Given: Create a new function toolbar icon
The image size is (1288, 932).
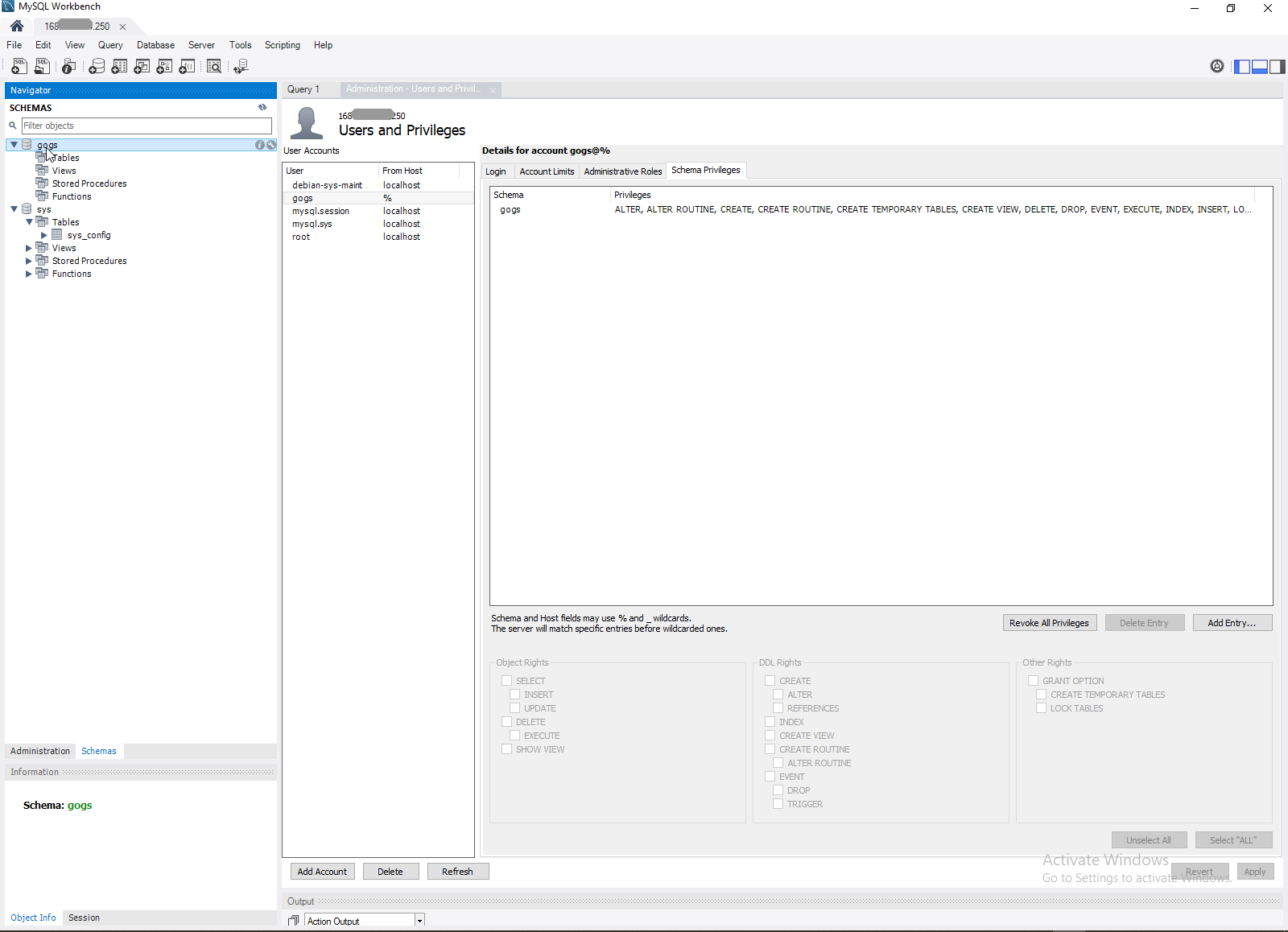Looking at the screenshot, I should (187, 67).
